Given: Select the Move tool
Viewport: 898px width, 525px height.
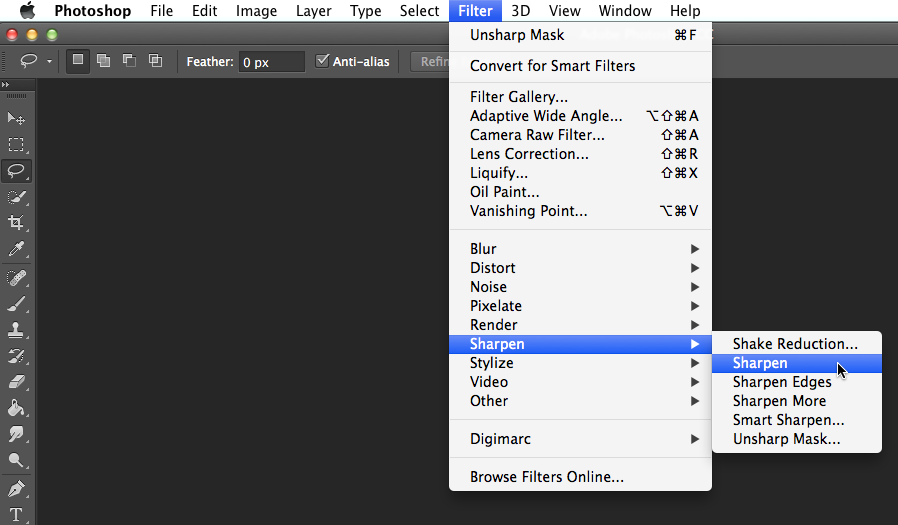Looking at the screenshot, I should tap(16, 119).
